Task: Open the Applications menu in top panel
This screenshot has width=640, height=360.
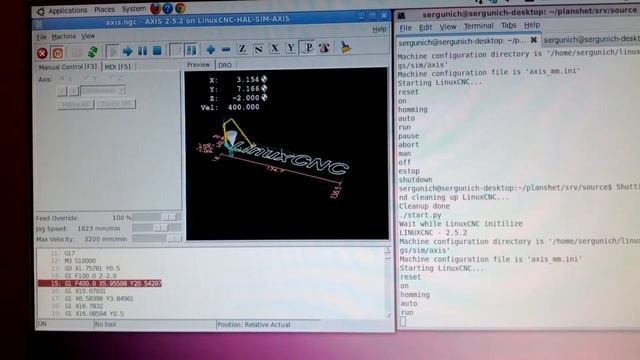Action: (x=68, y=11)
